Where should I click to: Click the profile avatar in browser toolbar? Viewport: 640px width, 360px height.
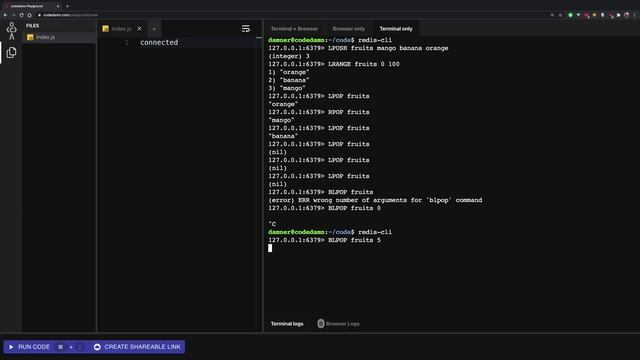pos(627,15)
